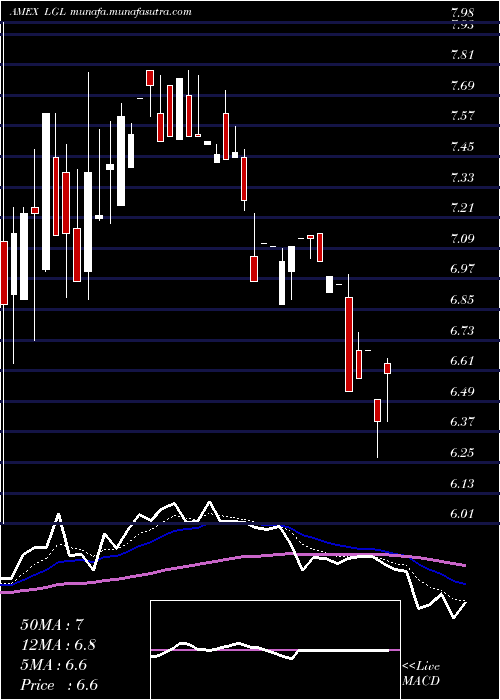
Task: Click the 6.01 price axis label
Action: click(x=464, y=514)
